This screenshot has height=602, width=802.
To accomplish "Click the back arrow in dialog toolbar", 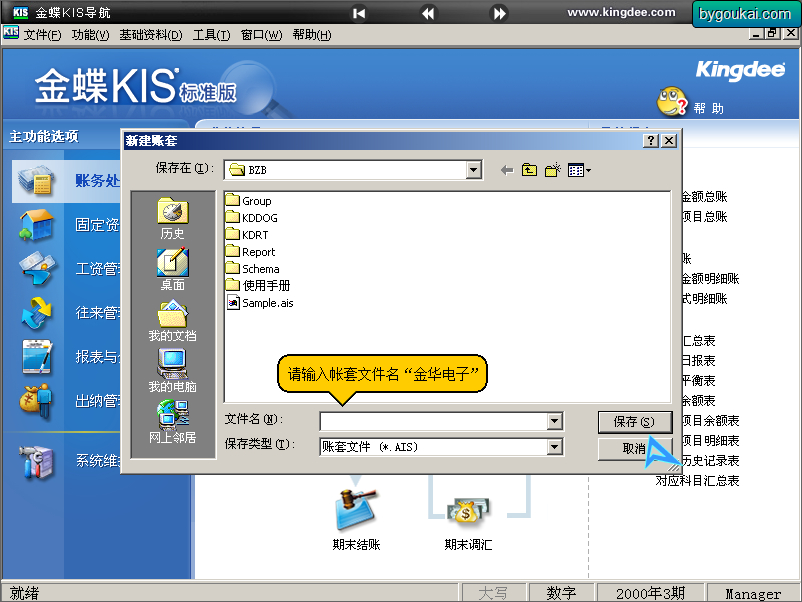I will 506,170.
